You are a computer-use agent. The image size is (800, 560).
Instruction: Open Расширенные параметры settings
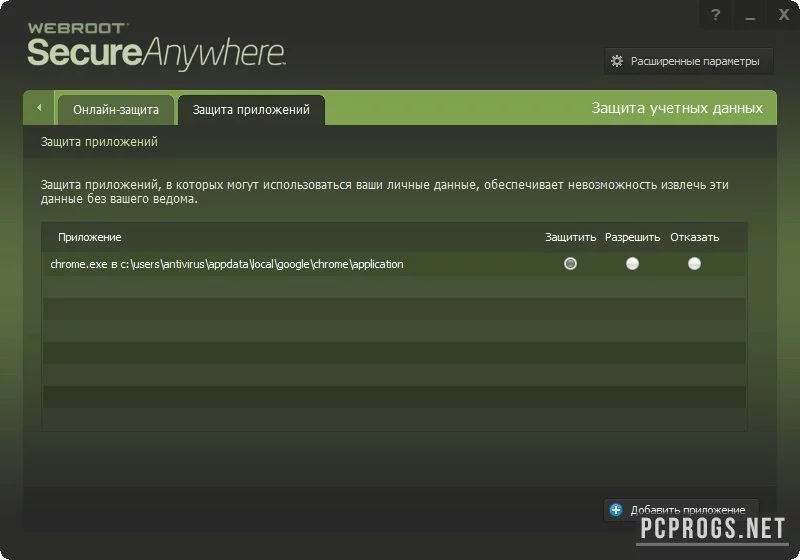[688, 61]
